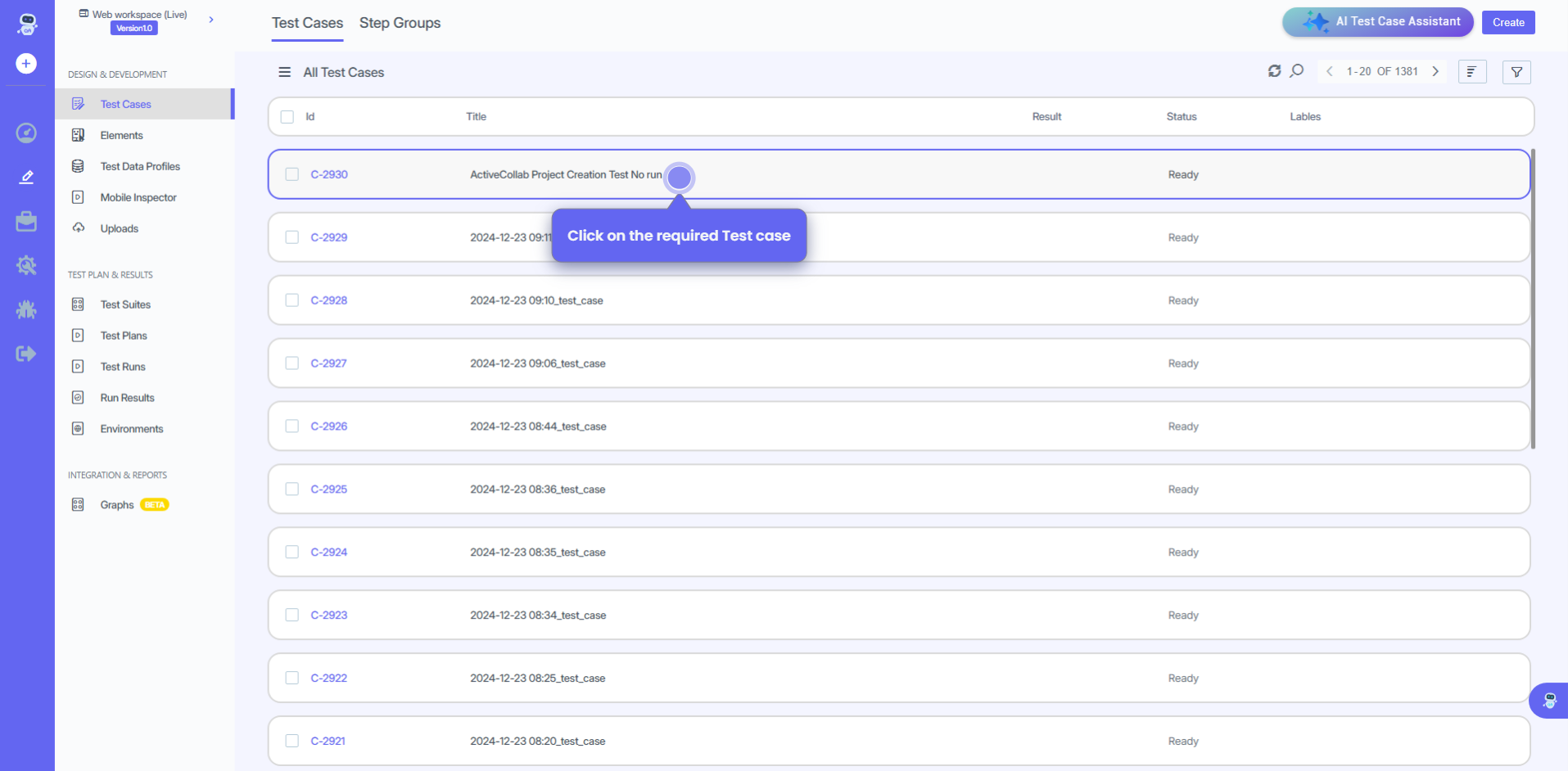The height and width of the screenshot is (771, 1568).
Task: Check the select-all checkbox in header row
Action: point(287,117)
